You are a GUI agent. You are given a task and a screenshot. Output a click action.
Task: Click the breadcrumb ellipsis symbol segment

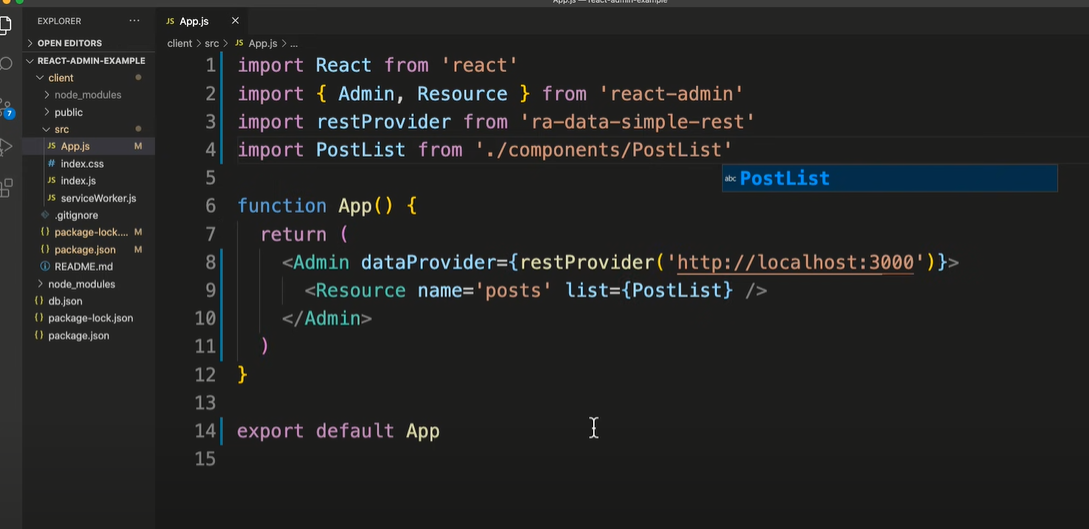coord(294,44)
